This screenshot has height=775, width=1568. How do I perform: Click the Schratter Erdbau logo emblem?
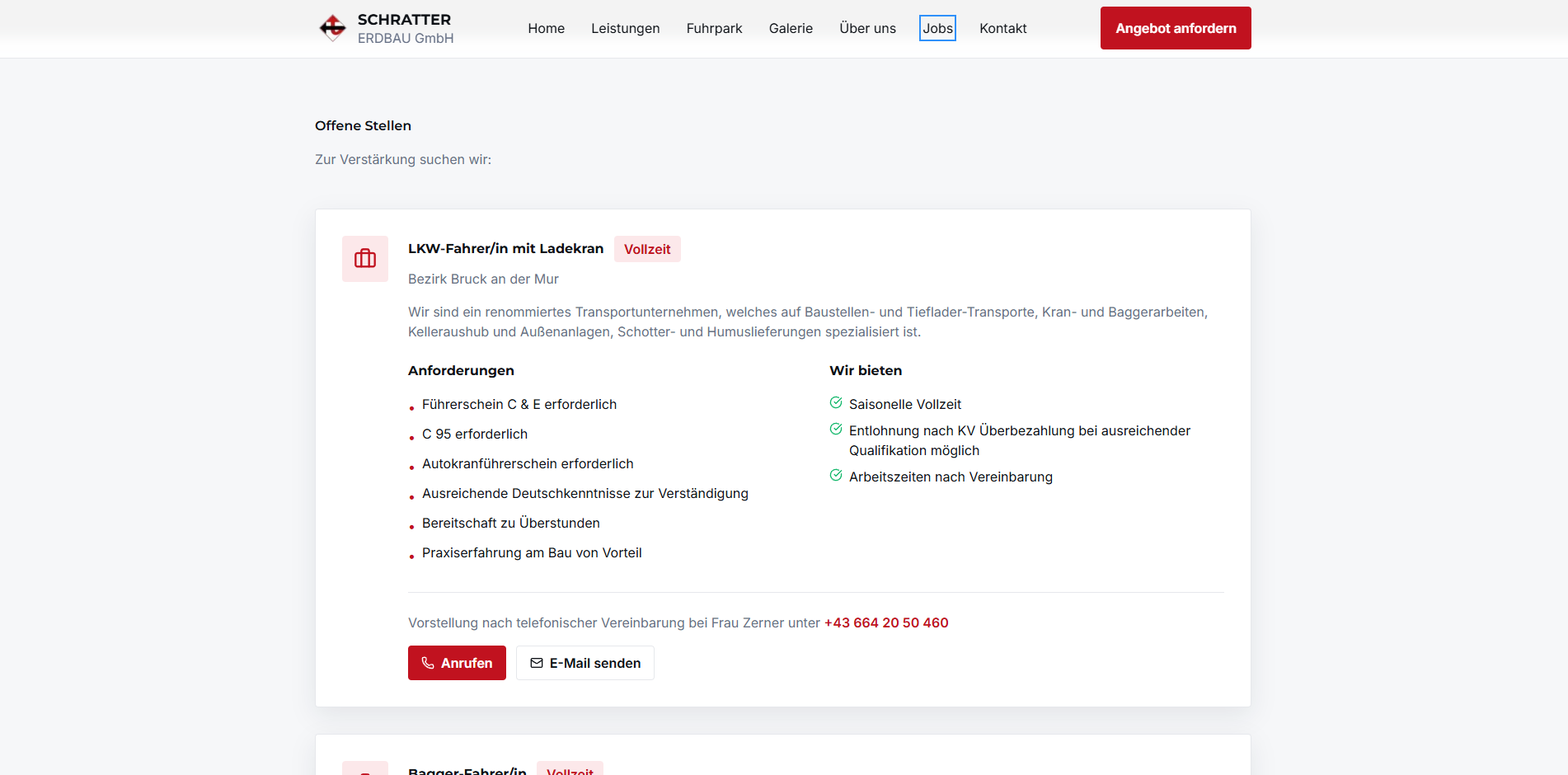(333, 28)
